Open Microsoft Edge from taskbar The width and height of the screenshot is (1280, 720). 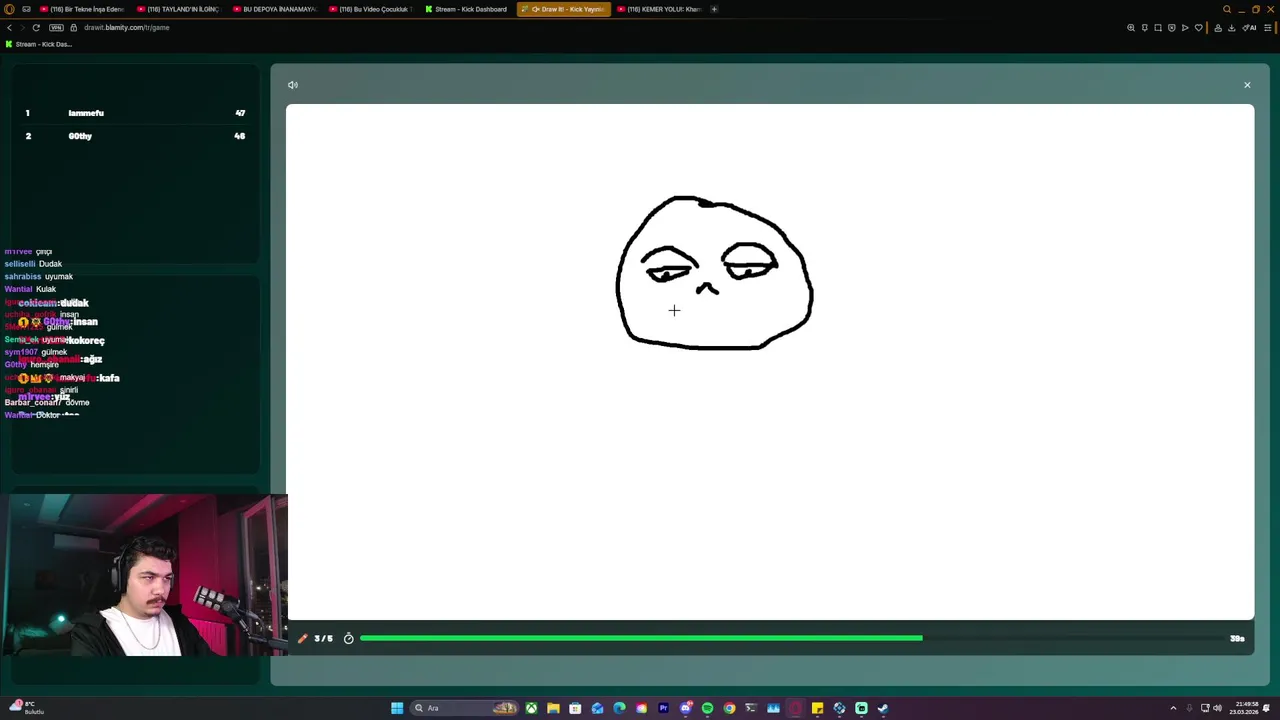click(x=619, y=708)
